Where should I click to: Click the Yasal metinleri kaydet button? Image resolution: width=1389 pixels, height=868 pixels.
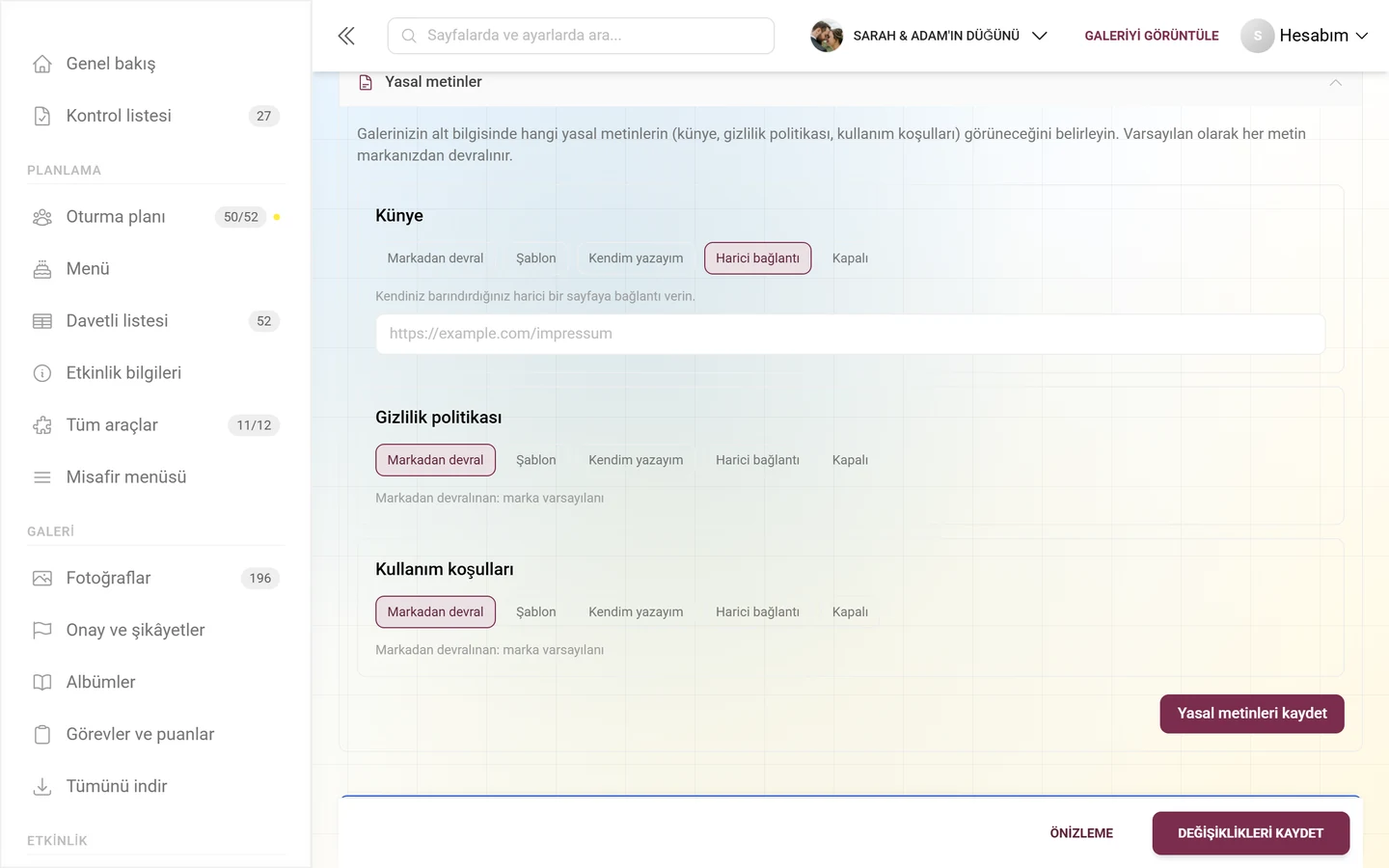click(1252, 714)
